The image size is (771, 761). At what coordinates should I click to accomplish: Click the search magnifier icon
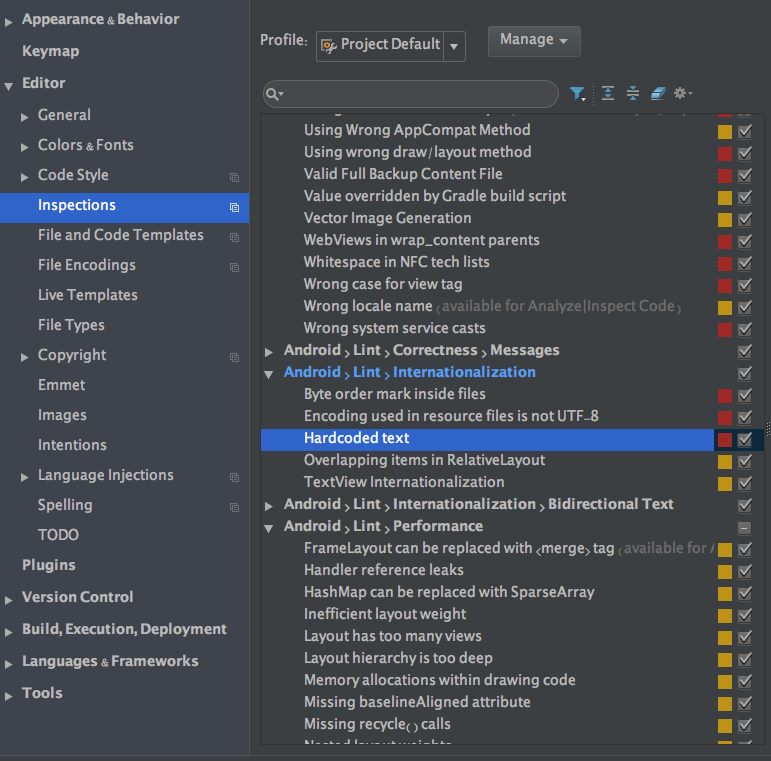(273, 94)
